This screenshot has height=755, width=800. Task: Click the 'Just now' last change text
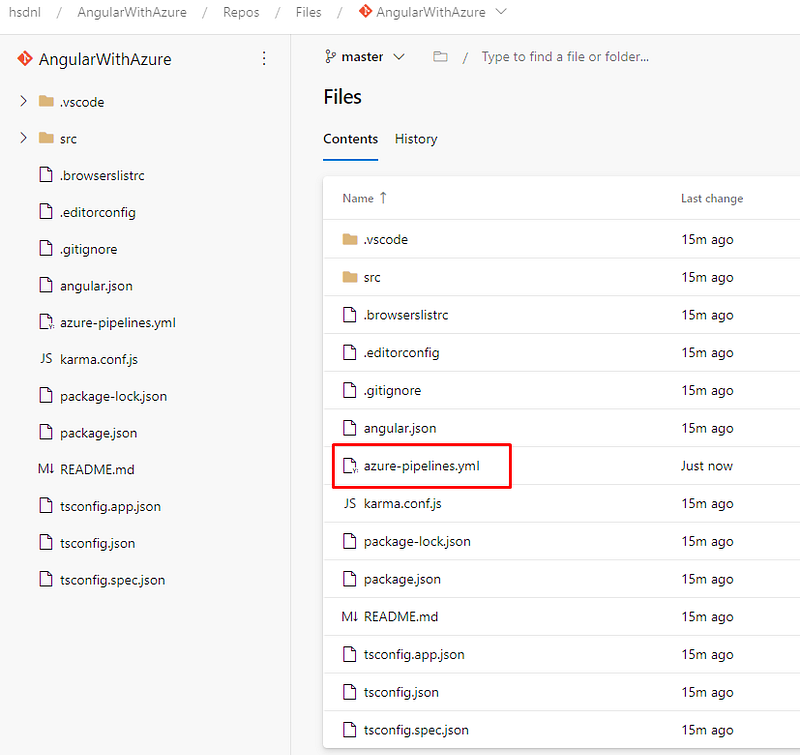[707, 466]
